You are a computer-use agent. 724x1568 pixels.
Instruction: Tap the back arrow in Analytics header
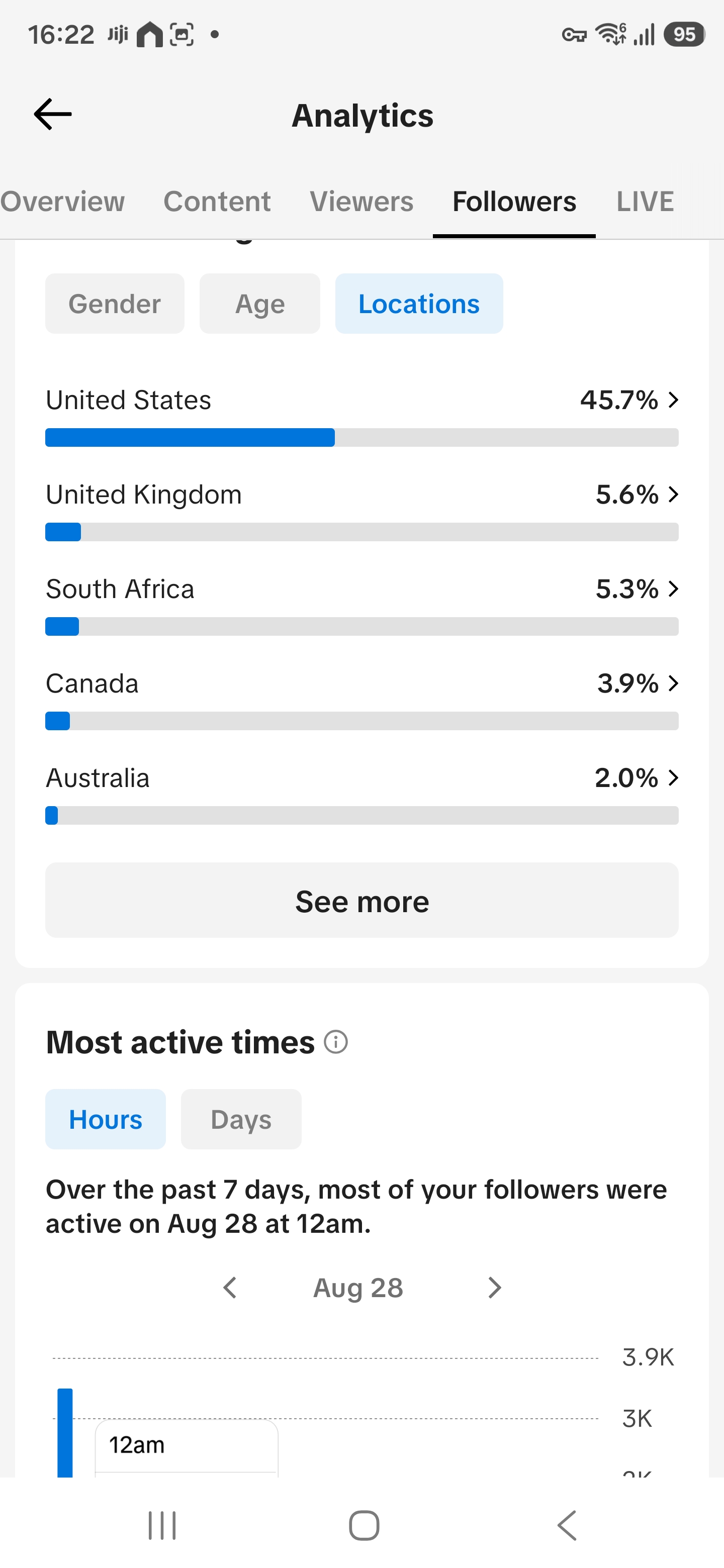[52, 115]
